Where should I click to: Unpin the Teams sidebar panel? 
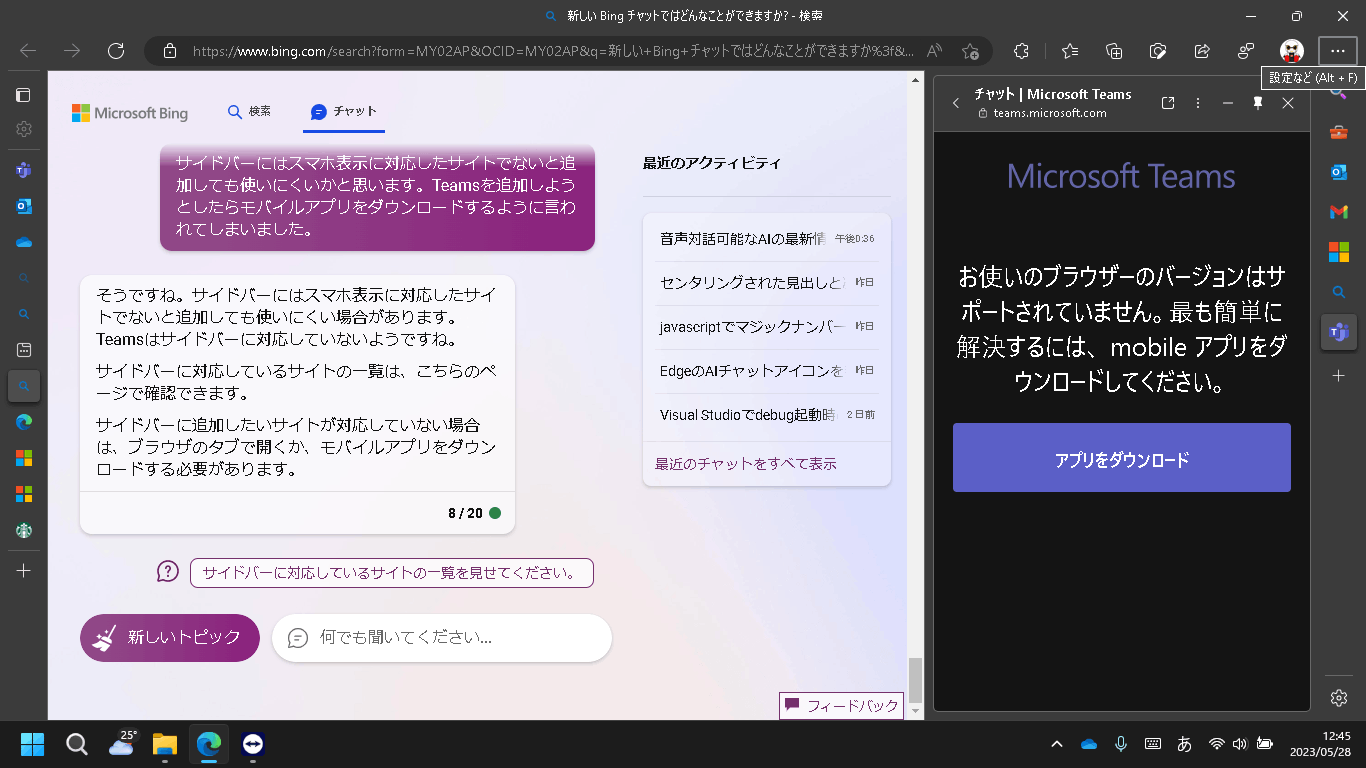click(1258, 103)
